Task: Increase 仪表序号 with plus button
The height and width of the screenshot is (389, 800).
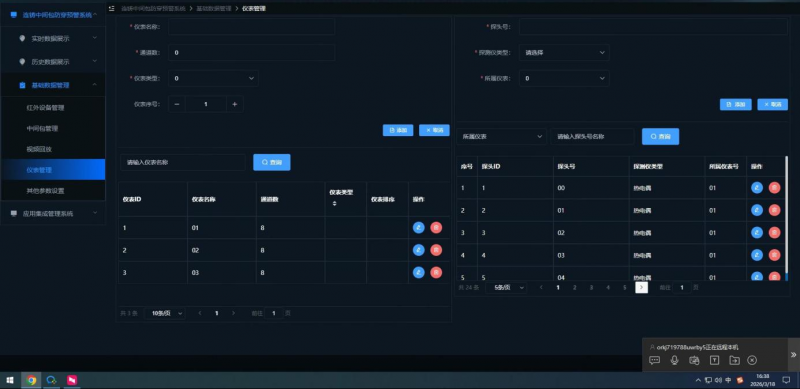Action: pos(235,104)
